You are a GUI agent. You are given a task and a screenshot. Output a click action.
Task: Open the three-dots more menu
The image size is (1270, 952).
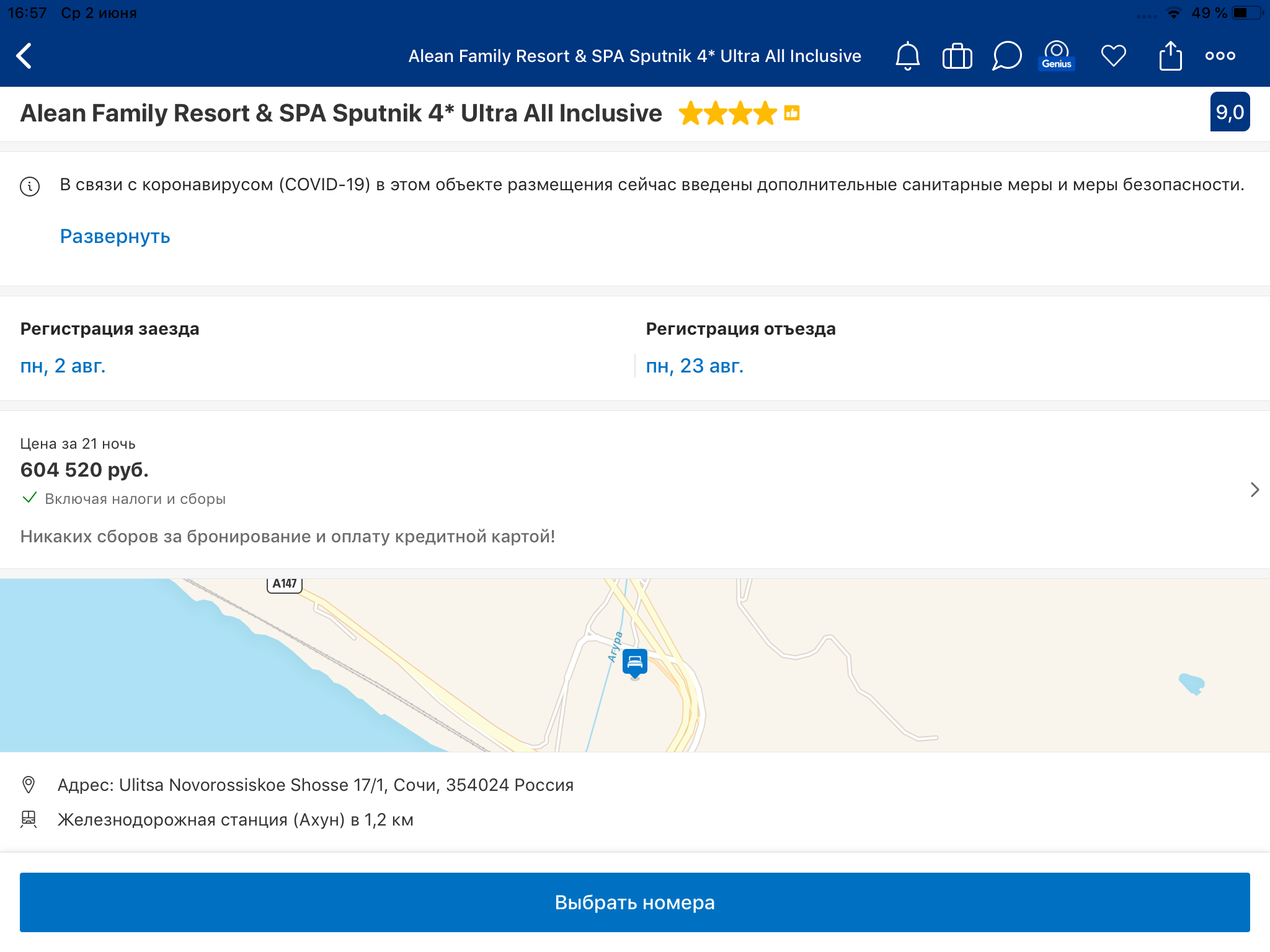(1220, 56)
